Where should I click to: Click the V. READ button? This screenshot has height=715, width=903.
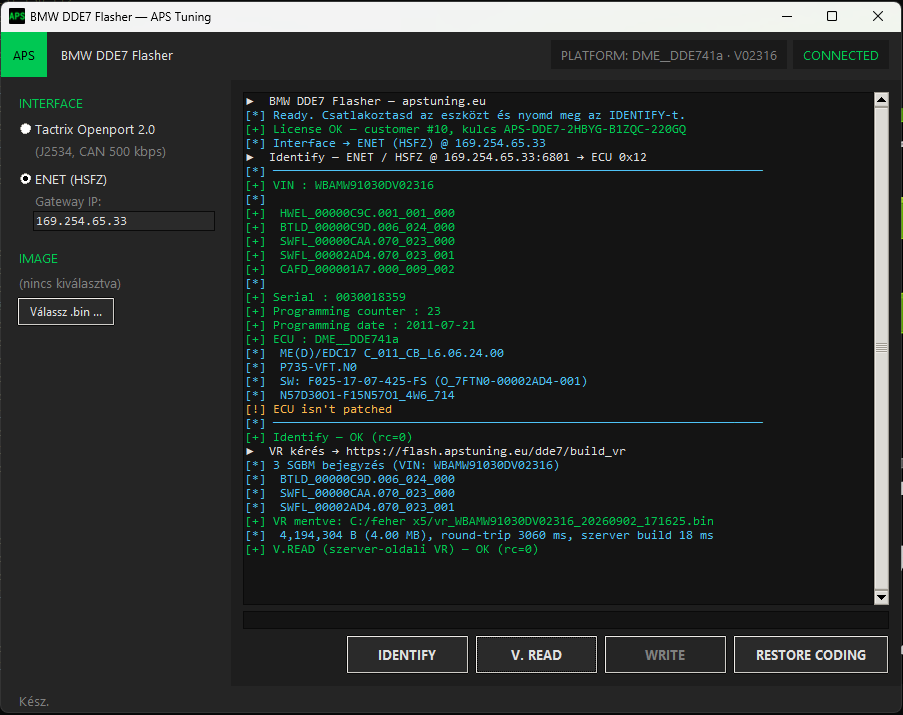536,655
